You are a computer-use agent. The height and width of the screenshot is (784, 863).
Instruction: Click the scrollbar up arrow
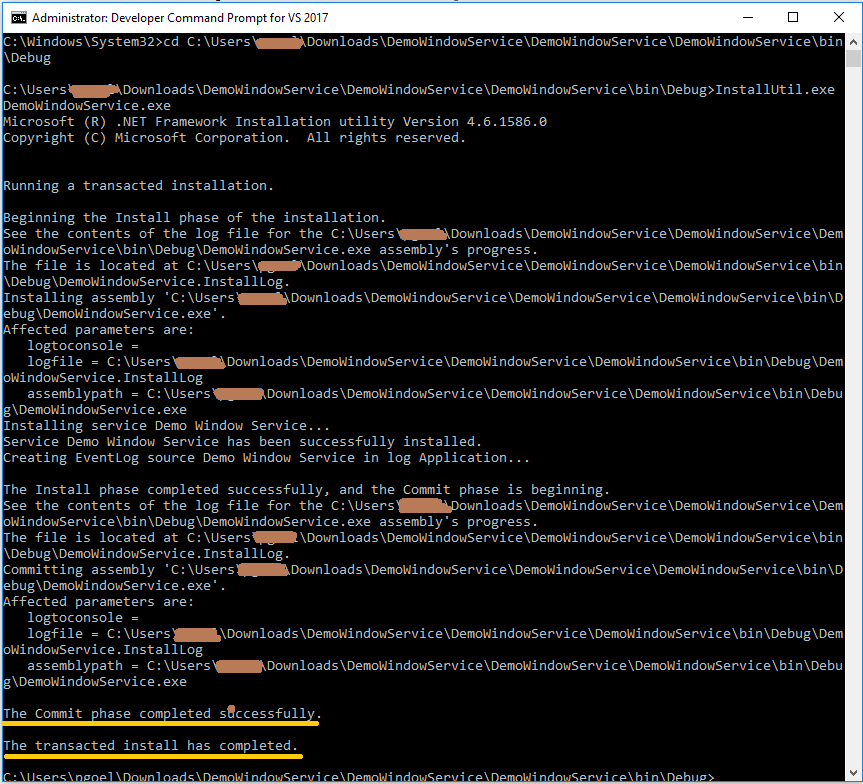[x=853, y=40]
